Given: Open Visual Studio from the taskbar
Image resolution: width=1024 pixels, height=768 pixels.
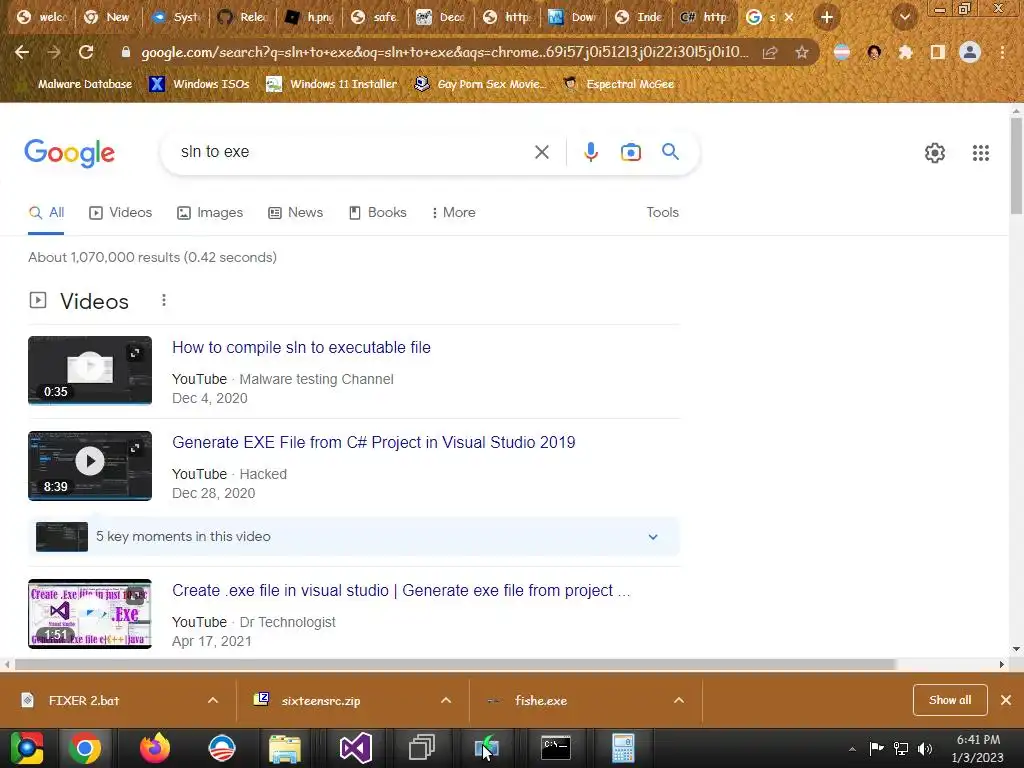Looking at the screenshot, I should click(x=355, y=748).
